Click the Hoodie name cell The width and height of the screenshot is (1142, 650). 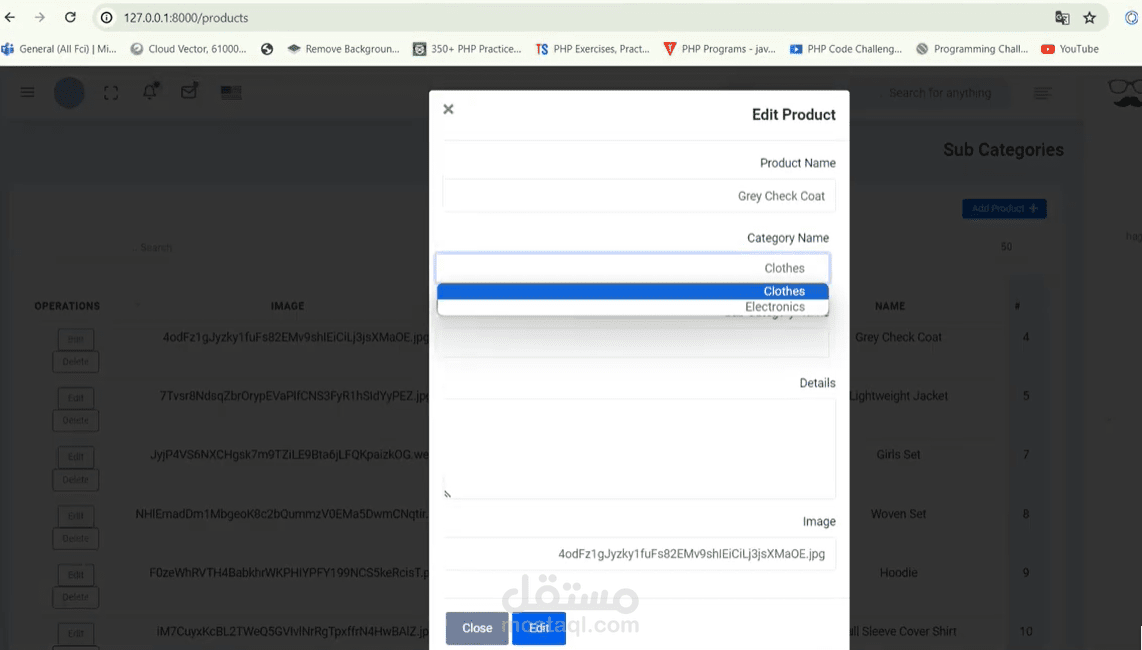(898, 573)
